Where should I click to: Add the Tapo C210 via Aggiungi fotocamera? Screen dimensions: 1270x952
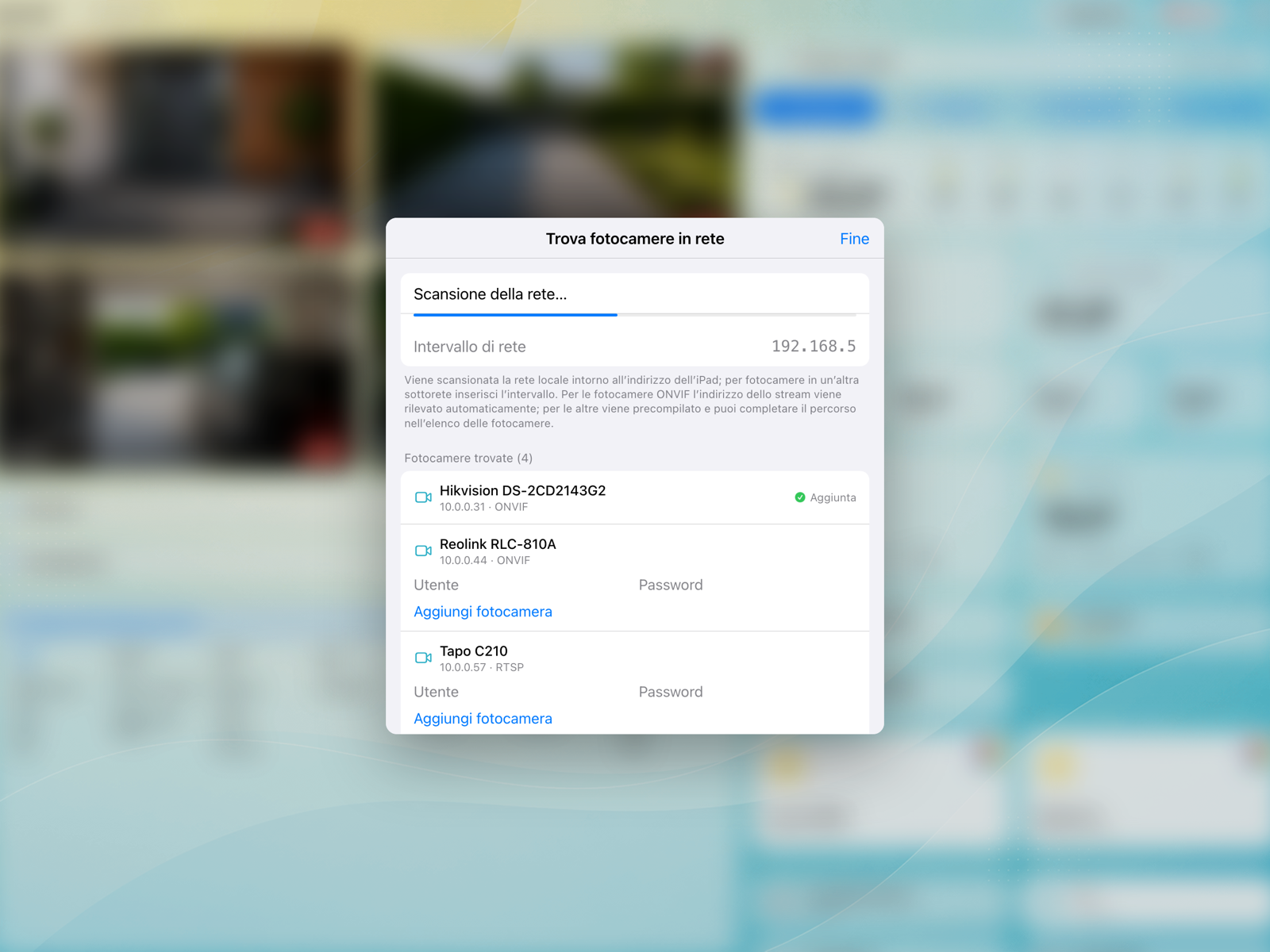(483, 719)
